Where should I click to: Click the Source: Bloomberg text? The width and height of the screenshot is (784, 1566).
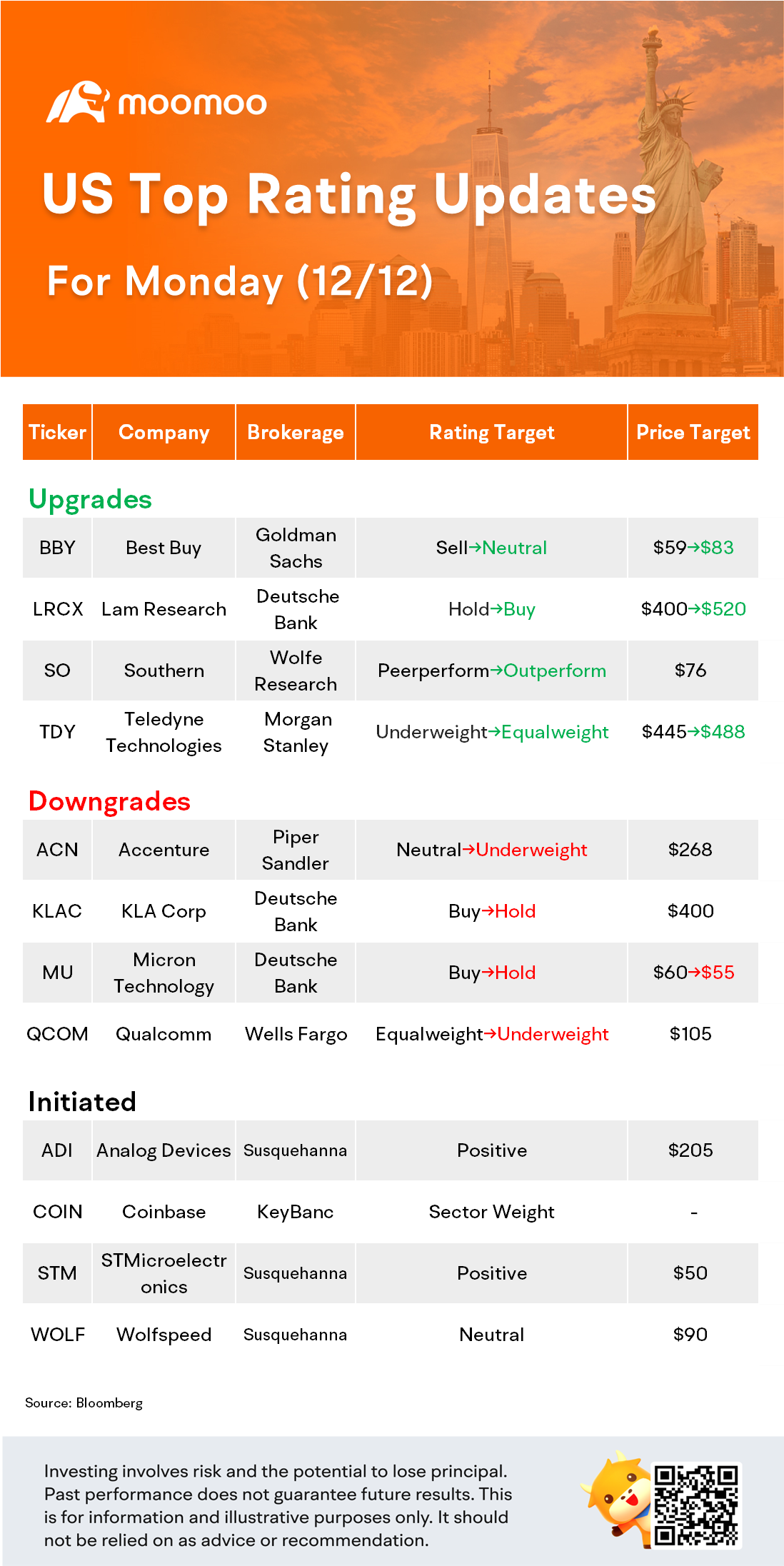coord(84,1402)
